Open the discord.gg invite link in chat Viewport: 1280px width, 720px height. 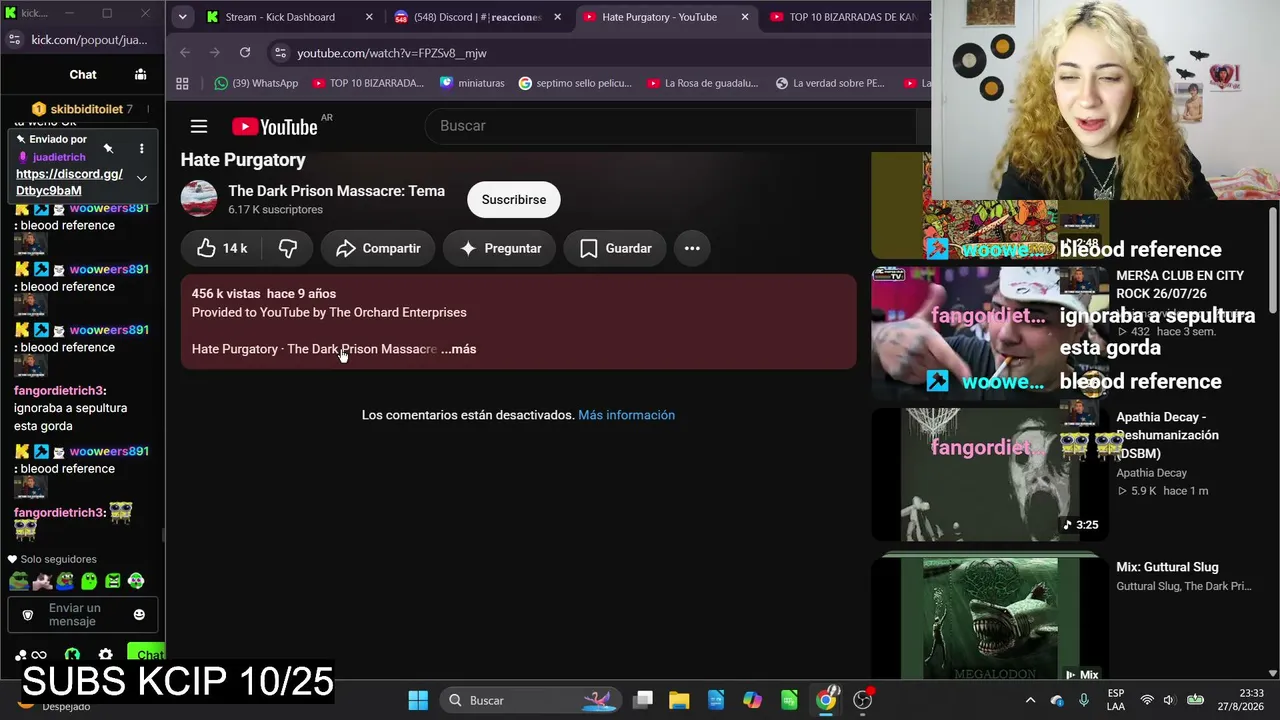pyautogui.click(x=69, y=182)
